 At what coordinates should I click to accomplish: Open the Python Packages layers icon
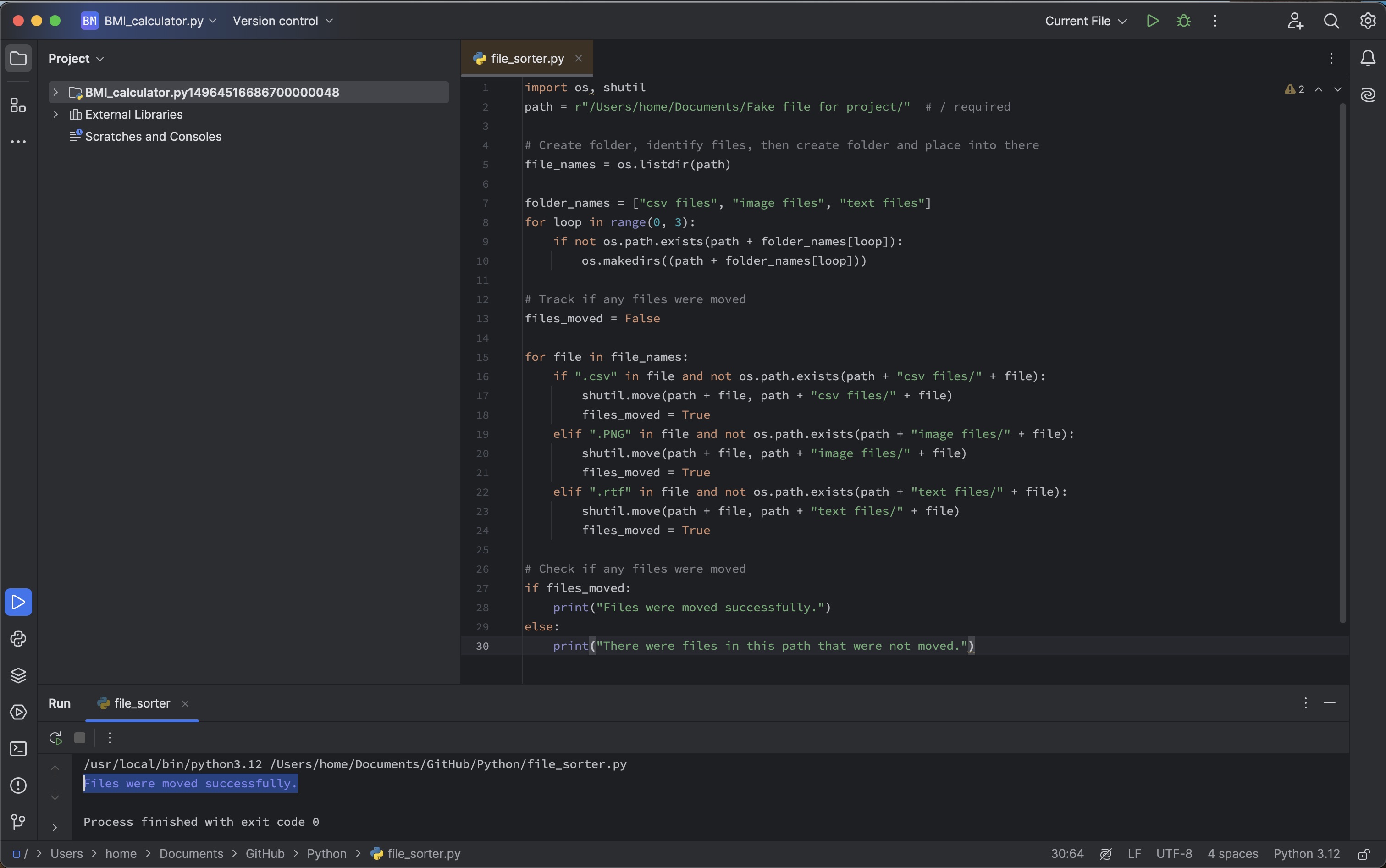(18, 676)
